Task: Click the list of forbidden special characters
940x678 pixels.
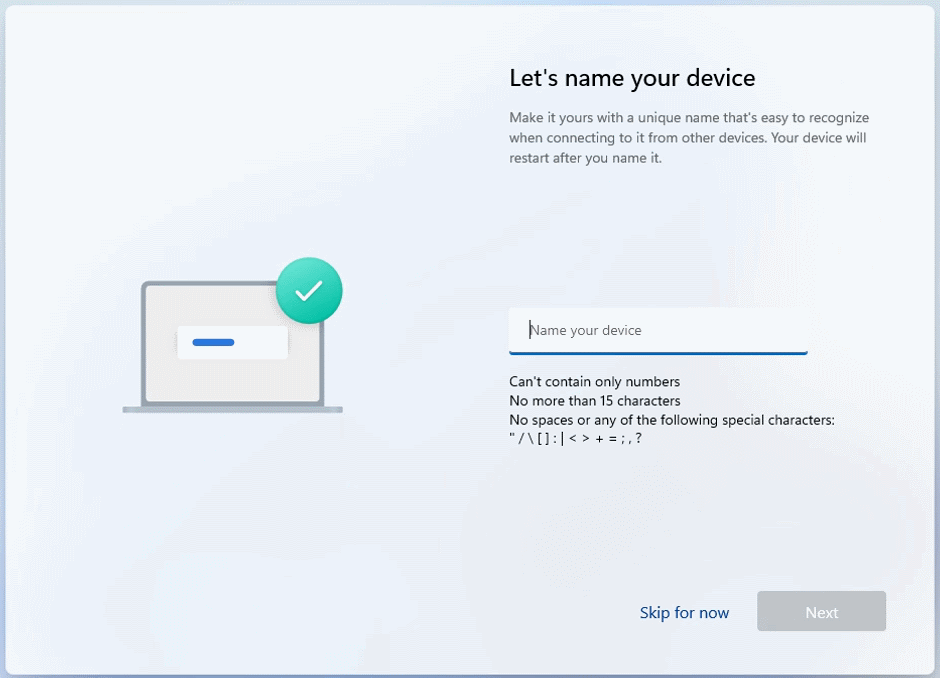Action: click(575, 438)
